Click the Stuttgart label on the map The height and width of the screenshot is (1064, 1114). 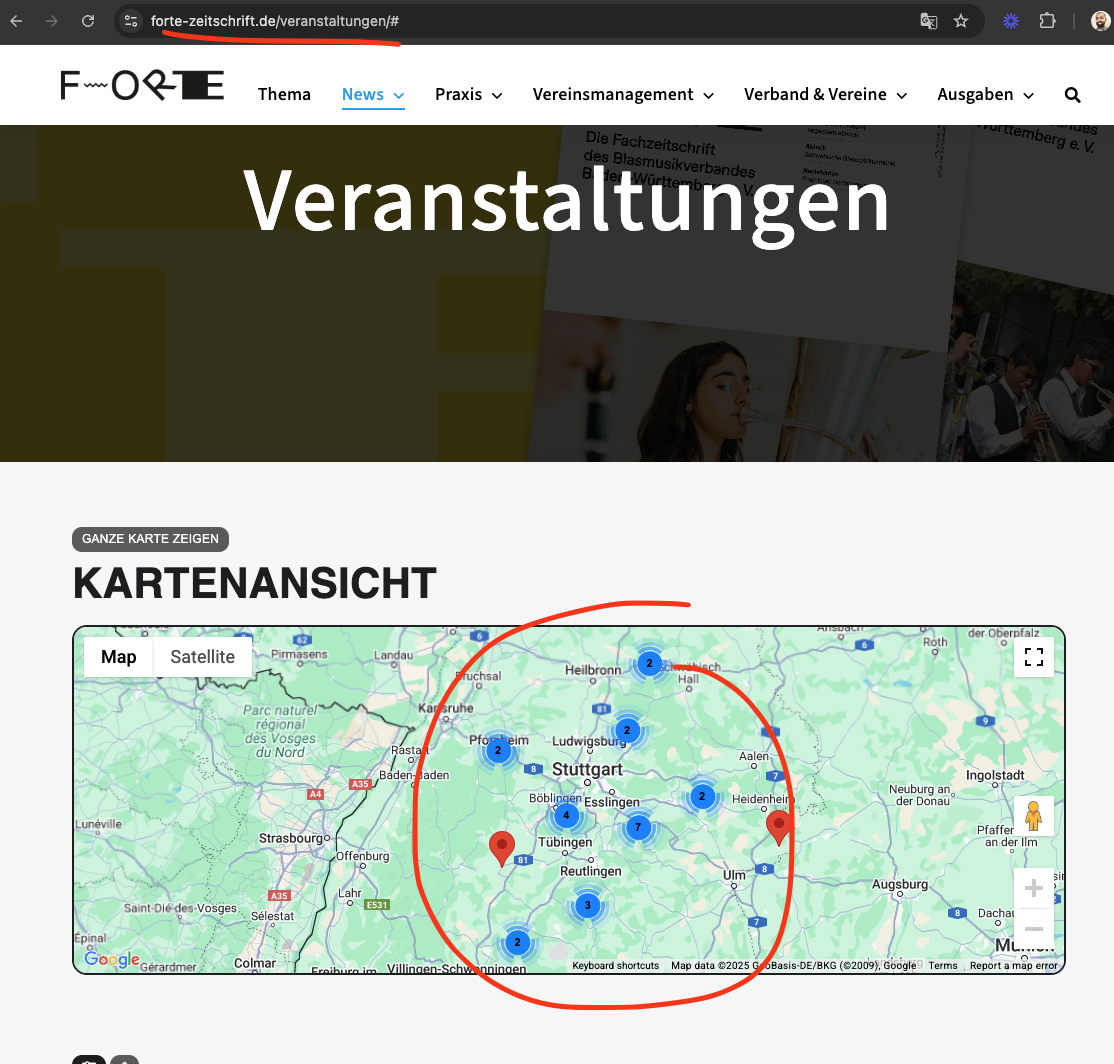pos(587,769)
